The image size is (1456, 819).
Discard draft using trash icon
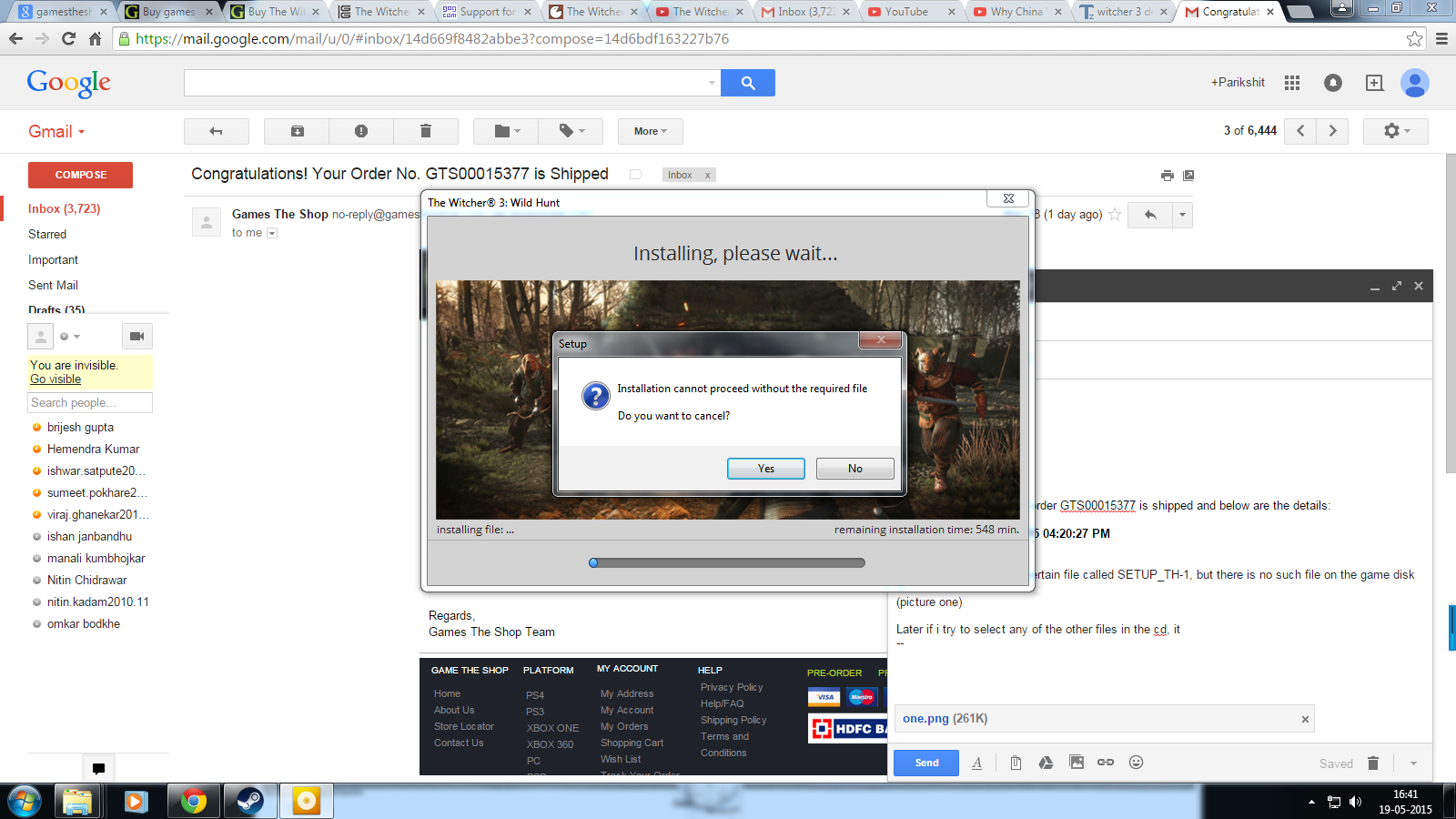[x=1373, y=763]
